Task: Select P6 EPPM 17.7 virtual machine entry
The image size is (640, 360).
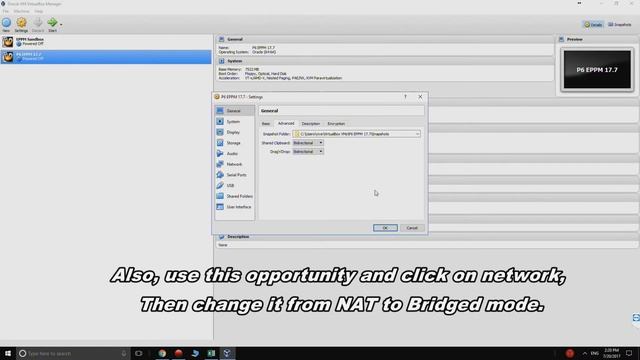Action: coord(106,57)
